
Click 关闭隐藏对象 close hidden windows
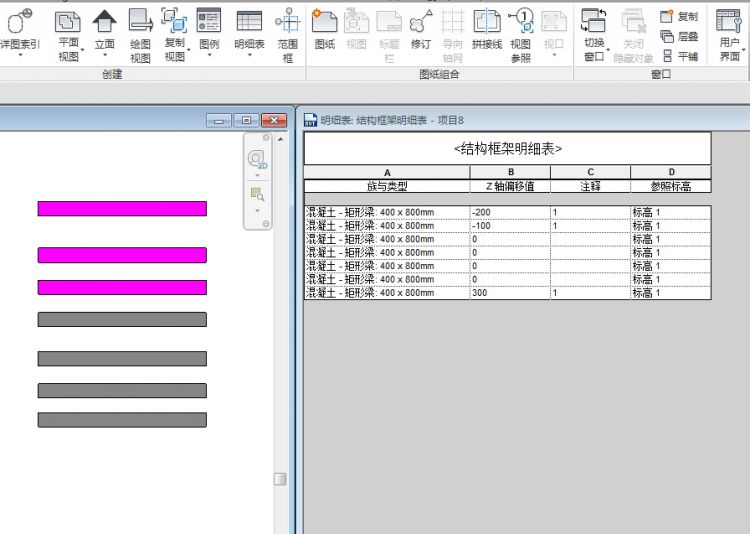coord(633,36)
